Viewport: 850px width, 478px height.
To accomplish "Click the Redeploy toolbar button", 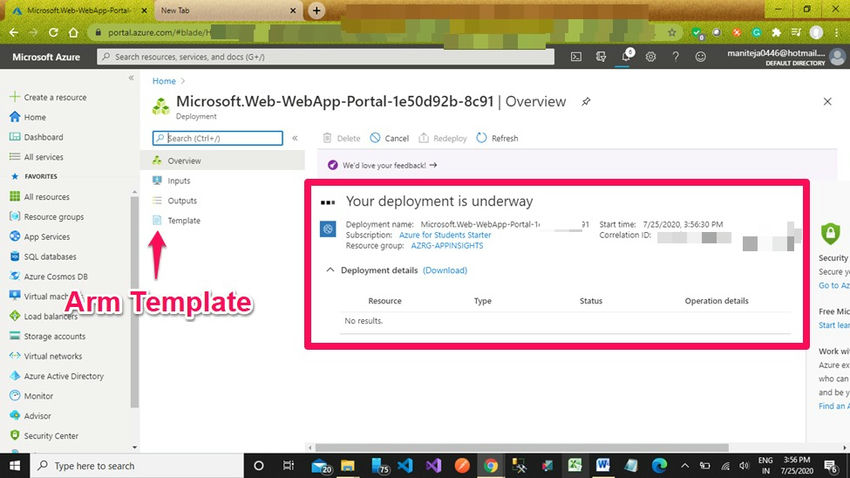I will pos(443,138).
